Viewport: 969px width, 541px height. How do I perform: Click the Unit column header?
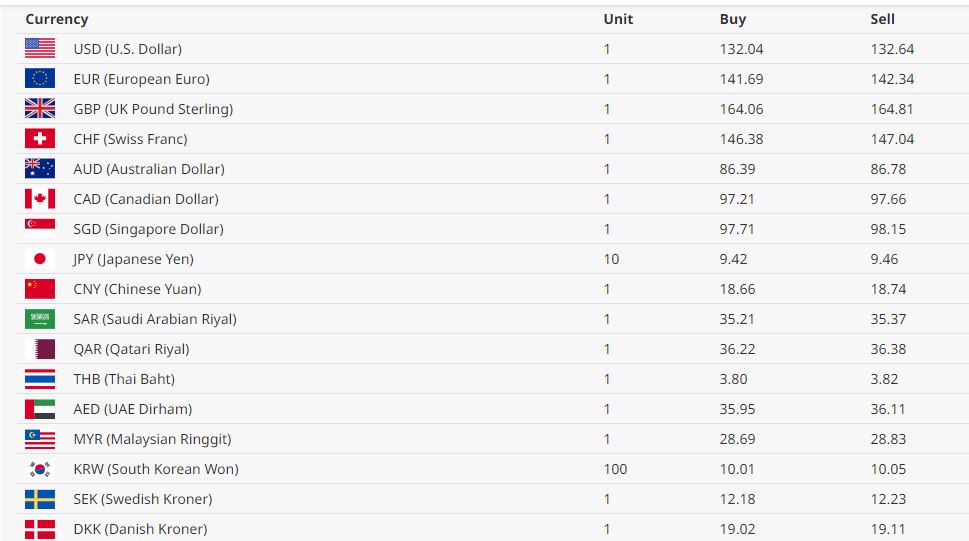618,19
